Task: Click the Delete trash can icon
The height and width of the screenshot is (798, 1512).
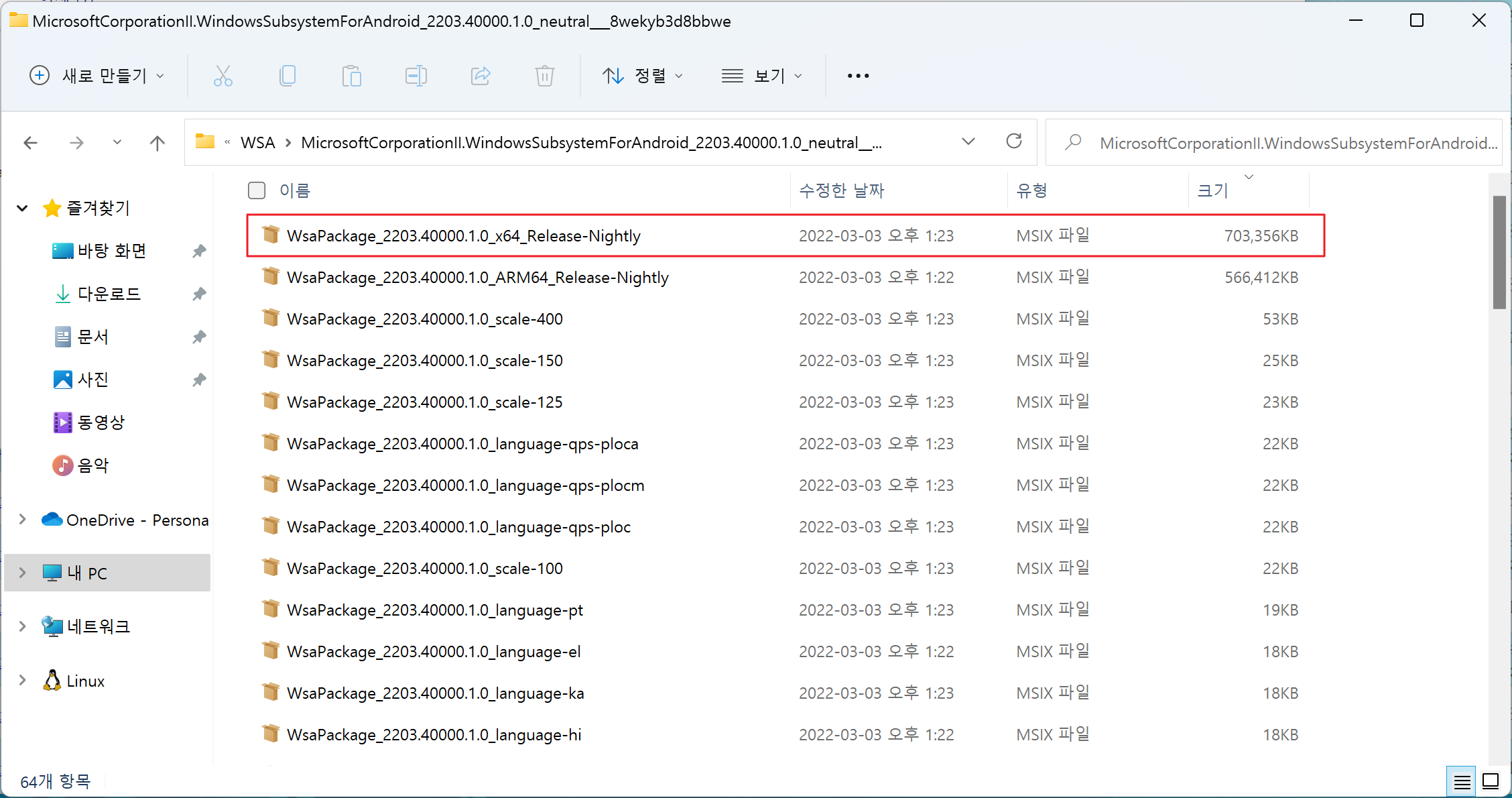Action: (544, 76)
